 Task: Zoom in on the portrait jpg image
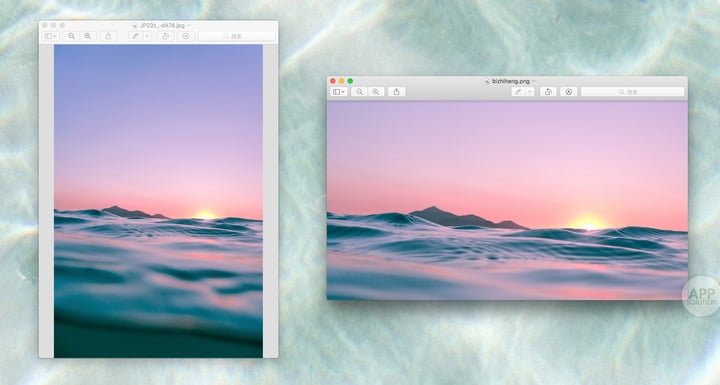(88, 36)
